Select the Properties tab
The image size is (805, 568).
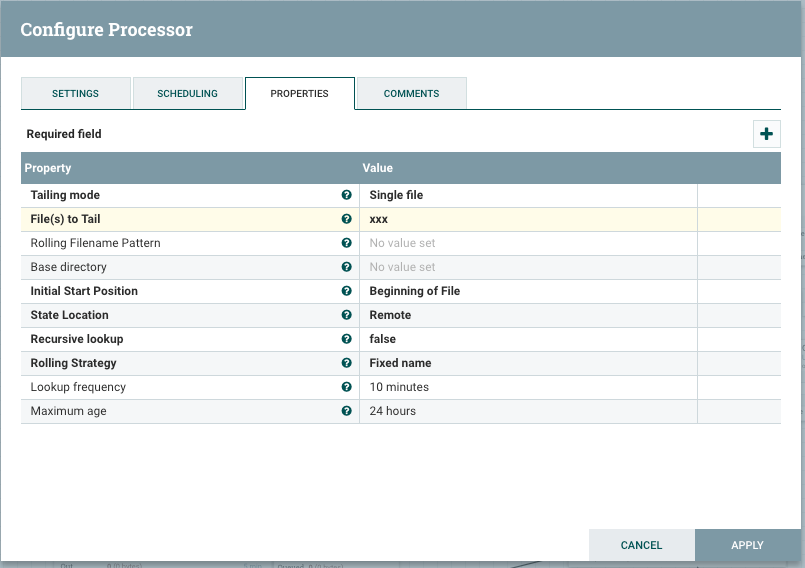coord(299,93)
